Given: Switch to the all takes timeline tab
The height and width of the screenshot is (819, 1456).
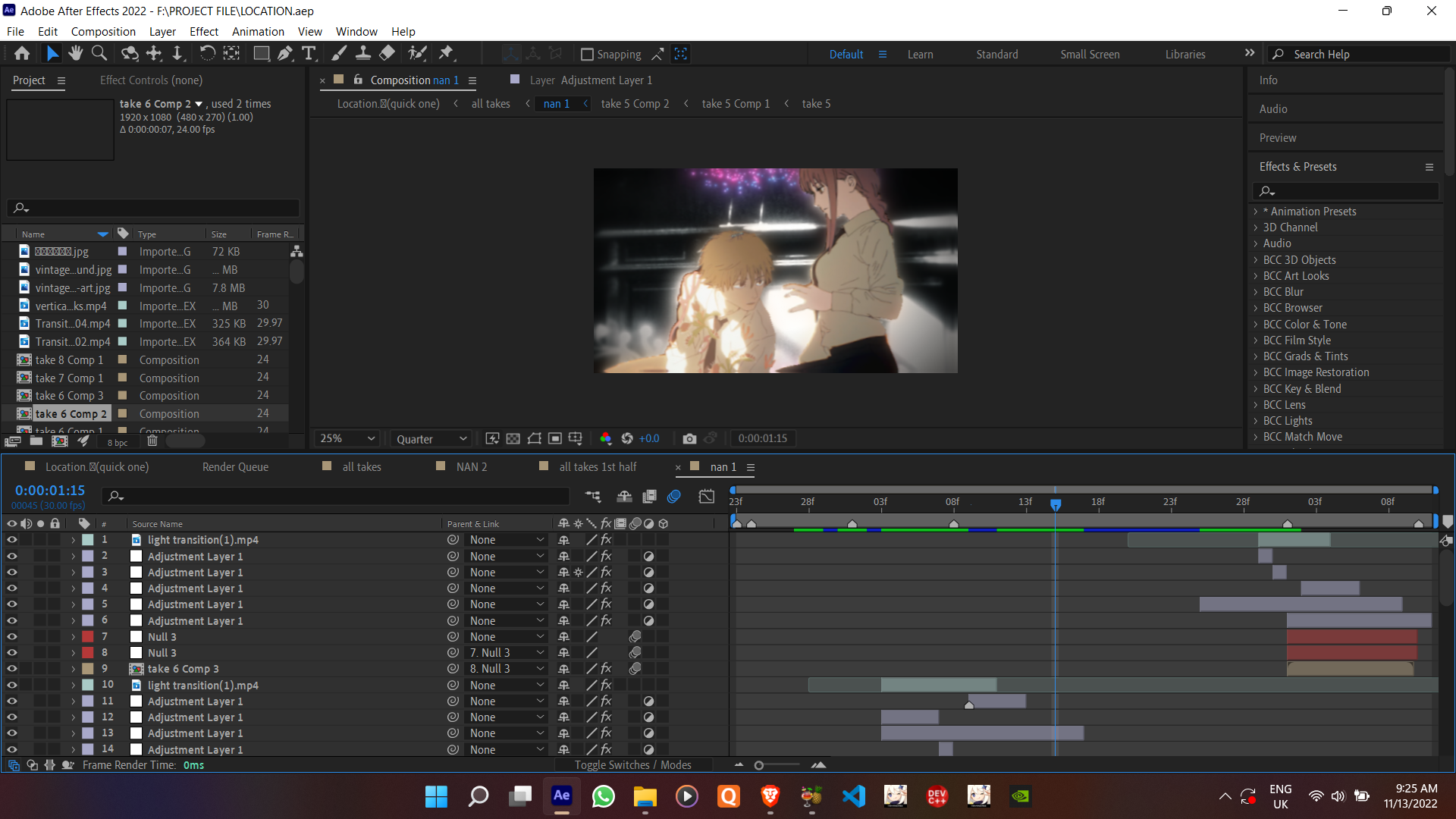Looking at the screenshot, I should click(361, 467).
